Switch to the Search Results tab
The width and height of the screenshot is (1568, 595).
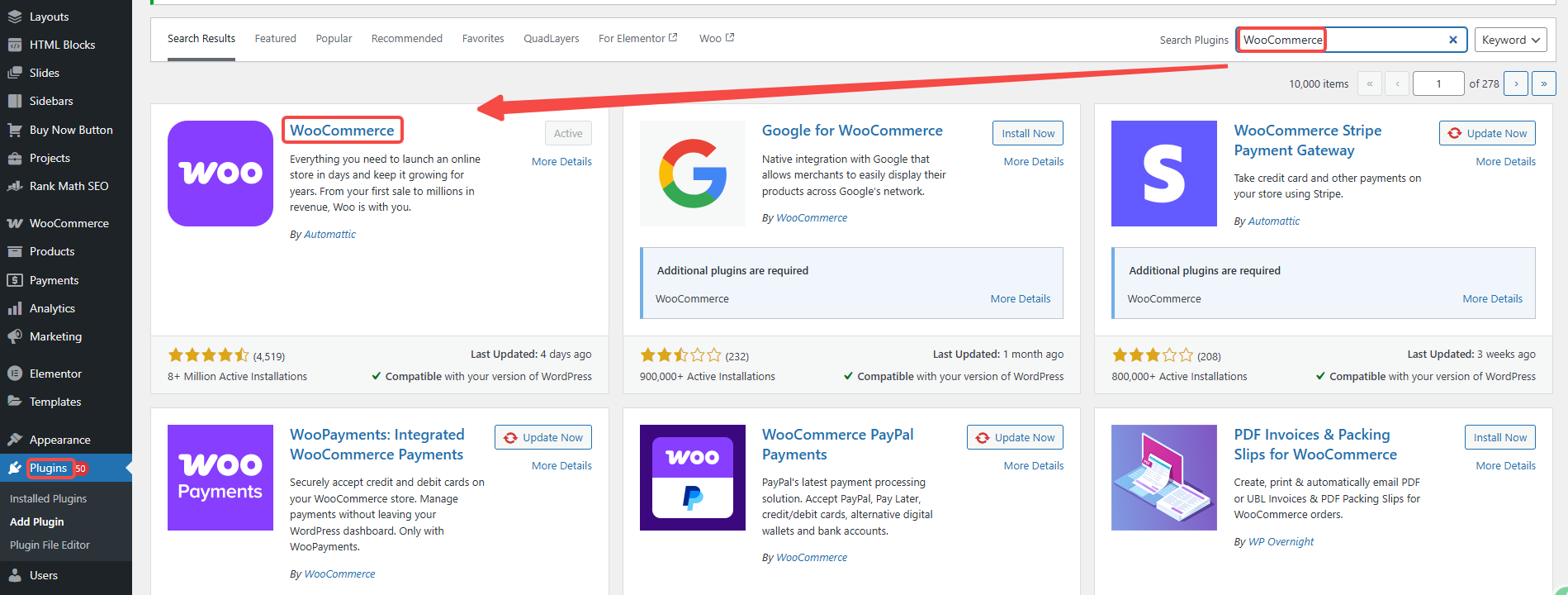coord(201,39)
